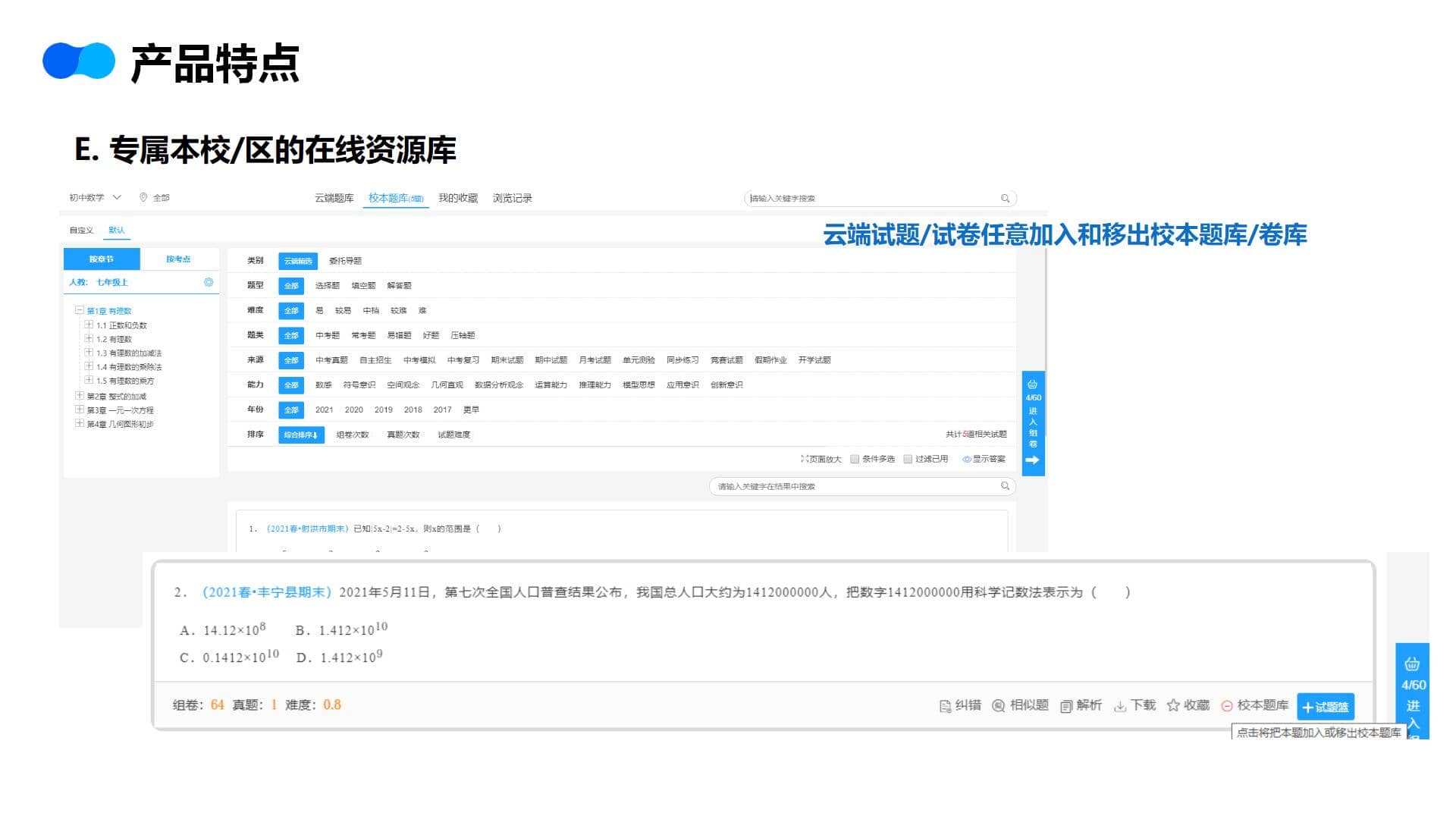Image resolution: width=1456 pixels, height=819 pixels.
Task: Click the 下载 download icon
Action: [1120, 706]
